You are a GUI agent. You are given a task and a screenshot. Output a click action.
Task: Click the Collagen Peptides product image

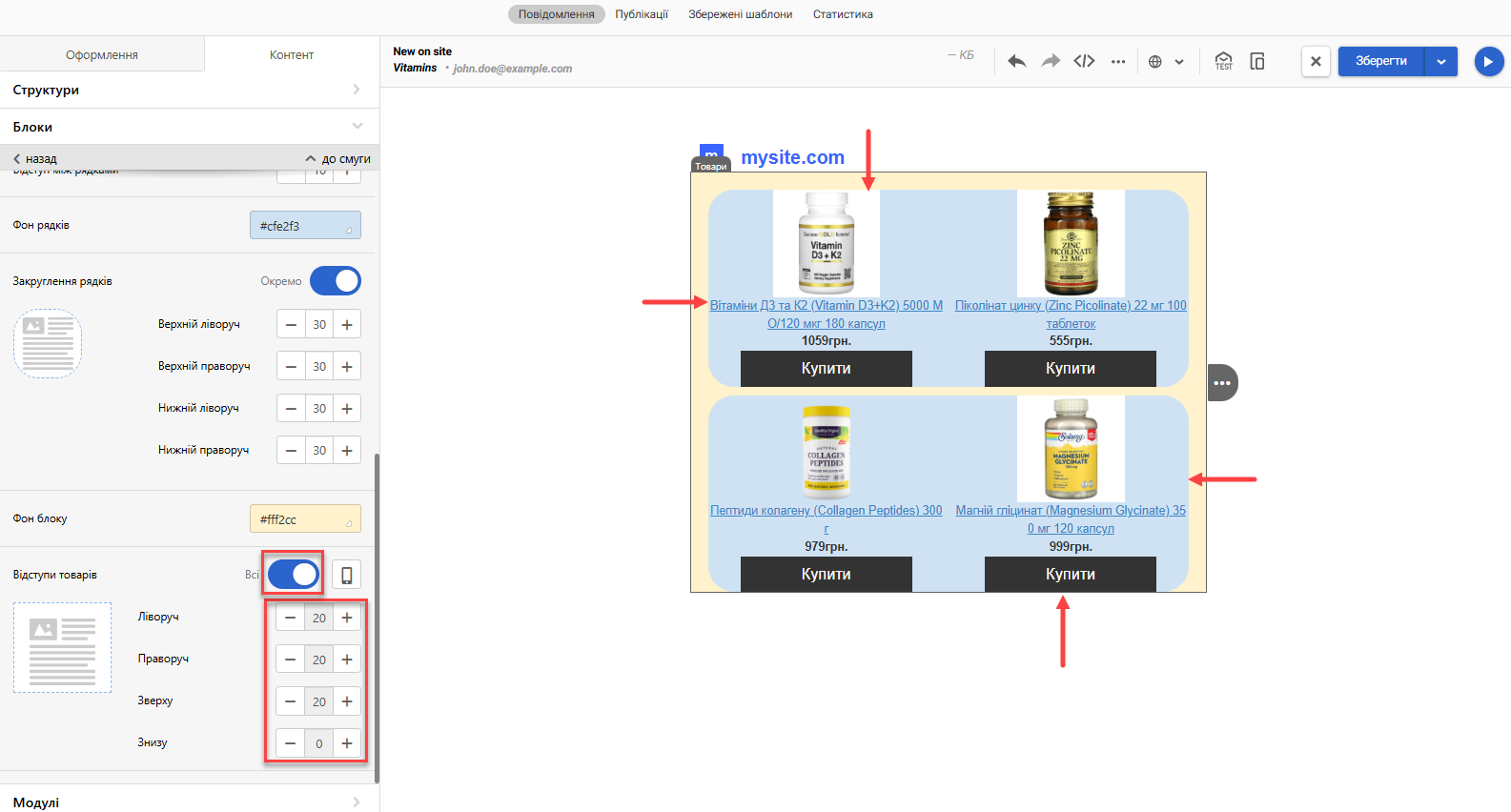coord(827,449)
